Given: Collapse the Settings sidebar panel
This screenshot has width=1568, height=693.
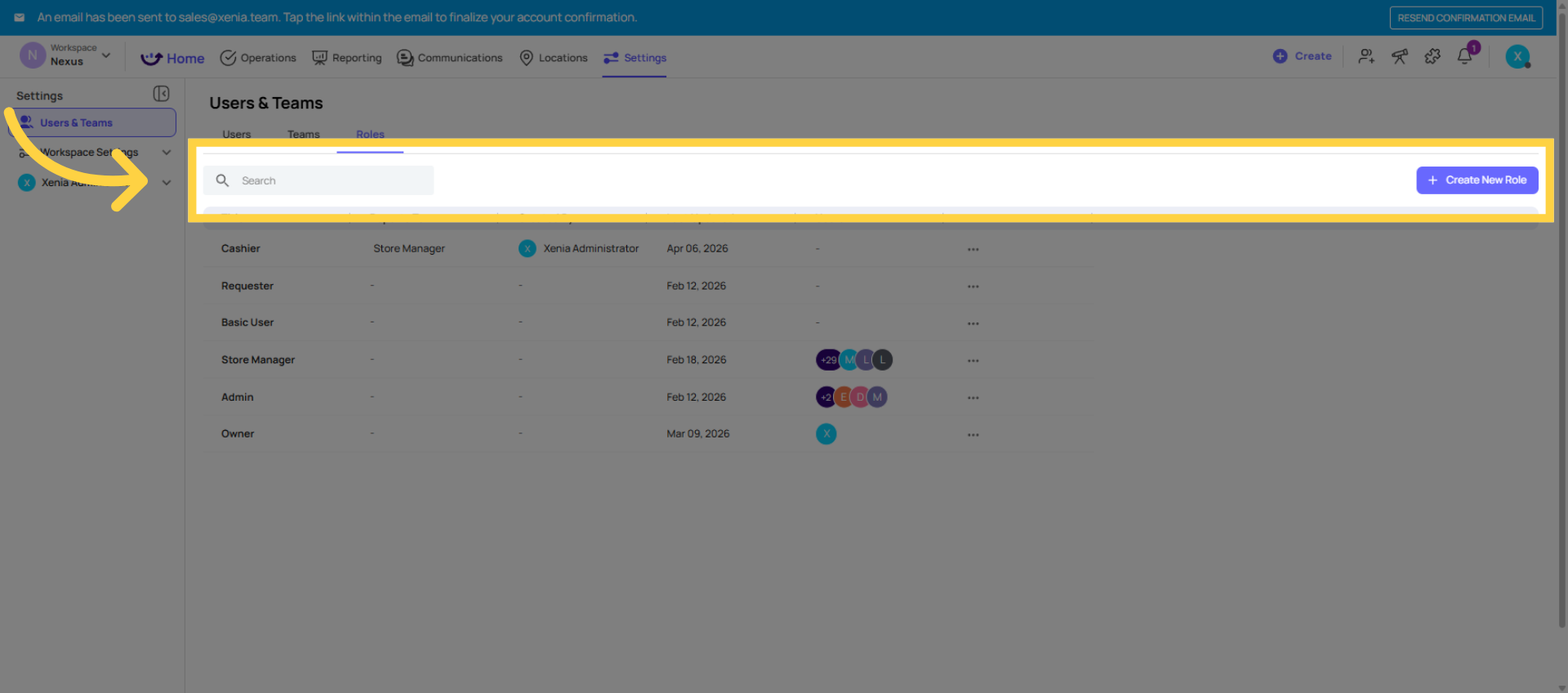Looking at the screenshot, I should (x=161, y=95).
